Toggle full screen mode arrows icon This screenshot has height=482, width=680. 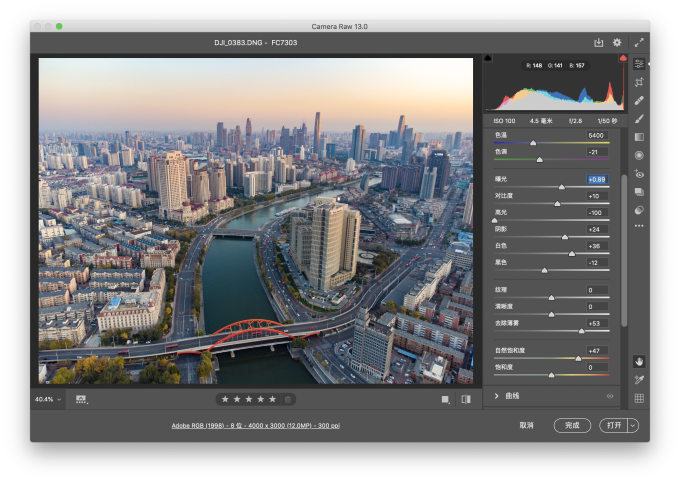point(639,43)
